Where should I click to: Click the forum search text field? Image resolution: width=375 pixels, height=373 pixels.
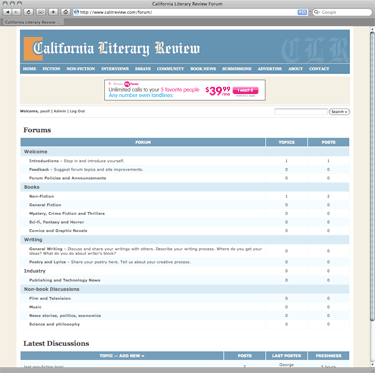(x=301, y=112)
